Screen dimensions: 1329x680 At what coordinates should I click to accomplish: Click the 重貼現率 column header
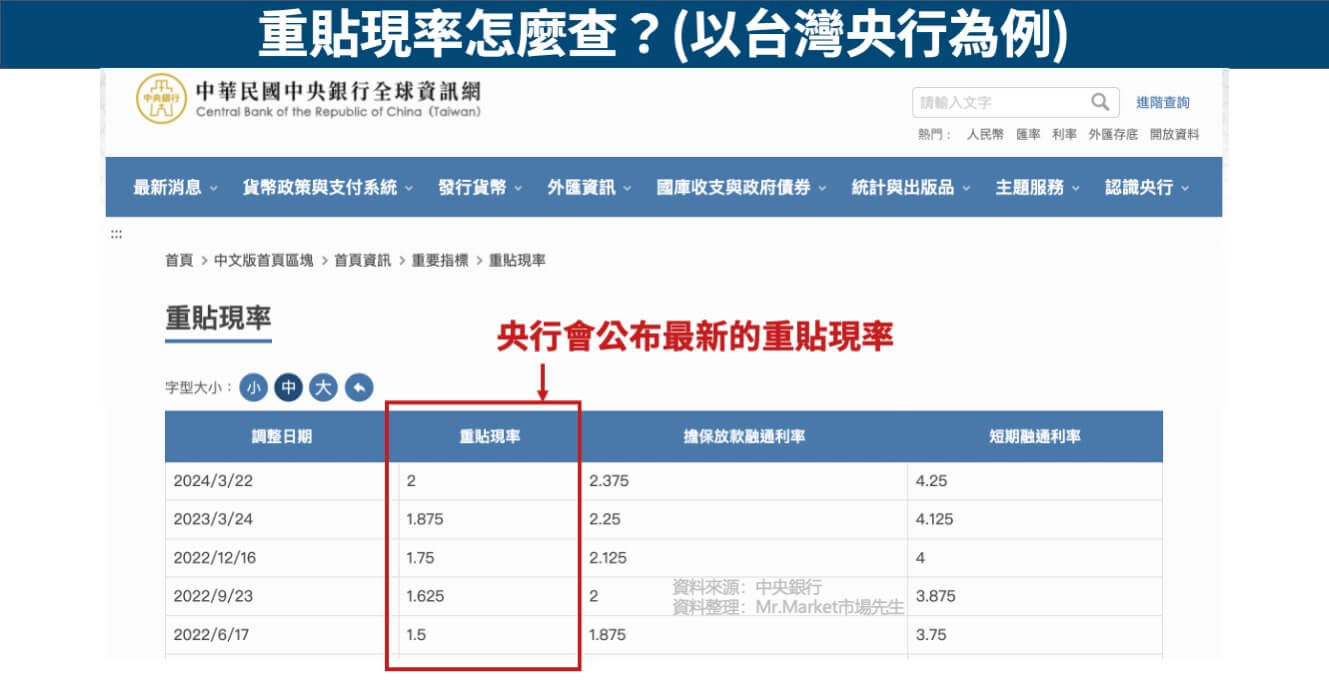(x=490, y=437)
